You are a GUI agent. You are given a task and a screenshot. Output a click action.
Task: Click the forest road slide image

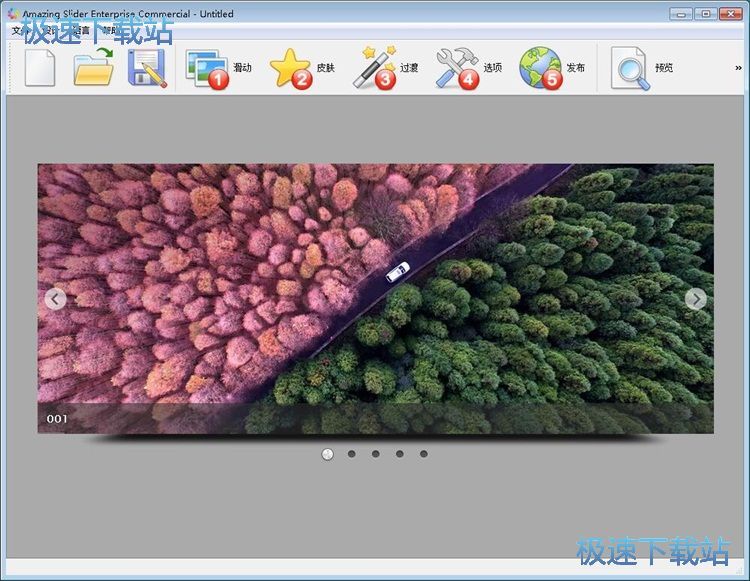pyautogui.click(x=375, y=298)
